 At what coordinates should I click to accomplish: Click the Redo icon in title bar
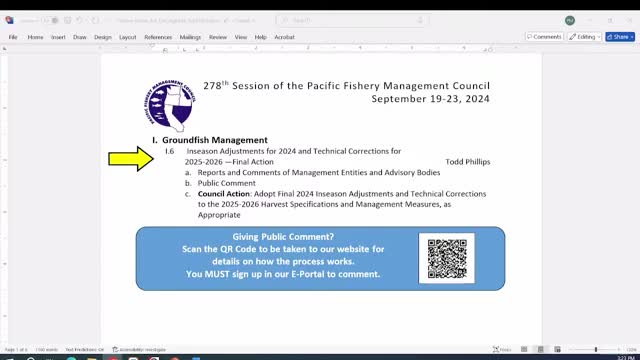click(95, 20)
